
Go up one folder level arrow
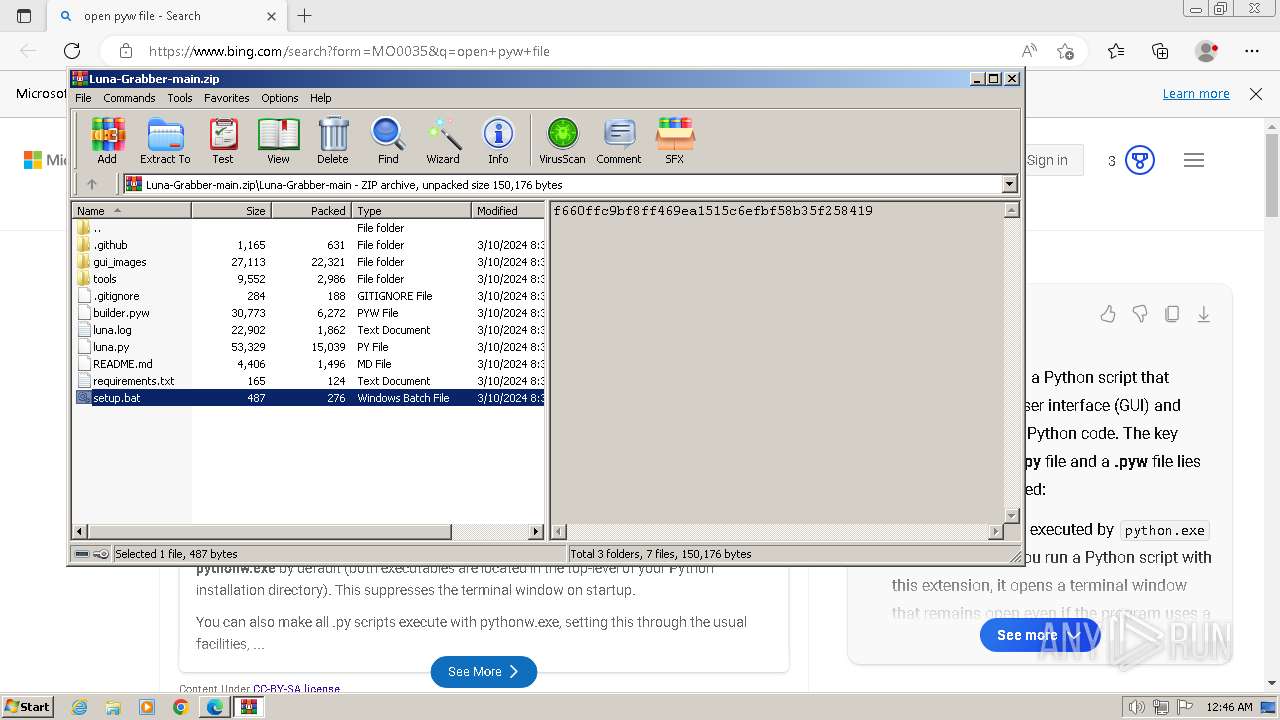click(92, 184)
